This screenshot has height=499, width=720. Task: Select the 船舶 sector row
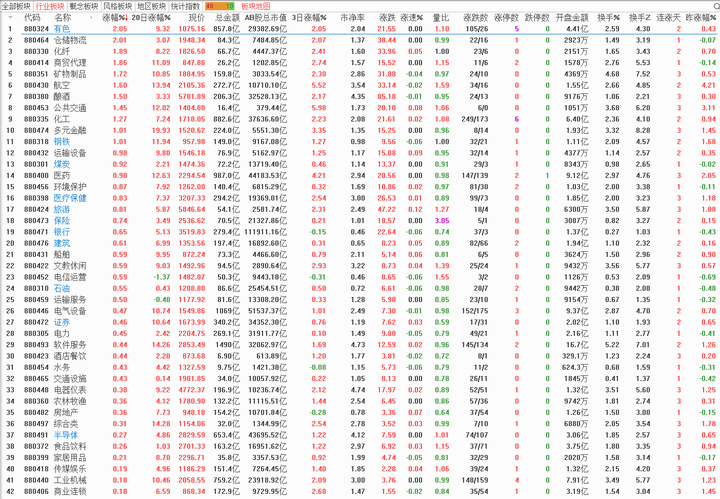tap(360, 254)
